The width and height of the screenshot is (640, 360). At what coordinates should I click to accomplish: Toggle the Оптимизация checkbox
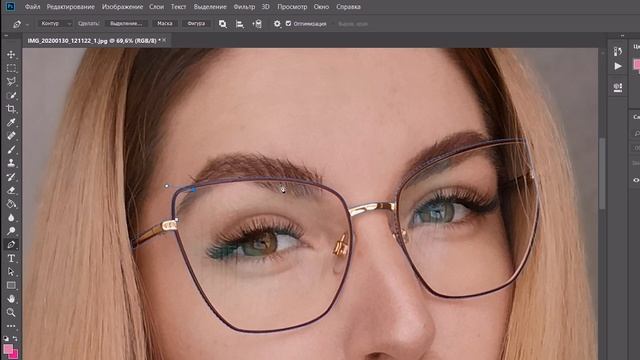click(x=289, y=24)
